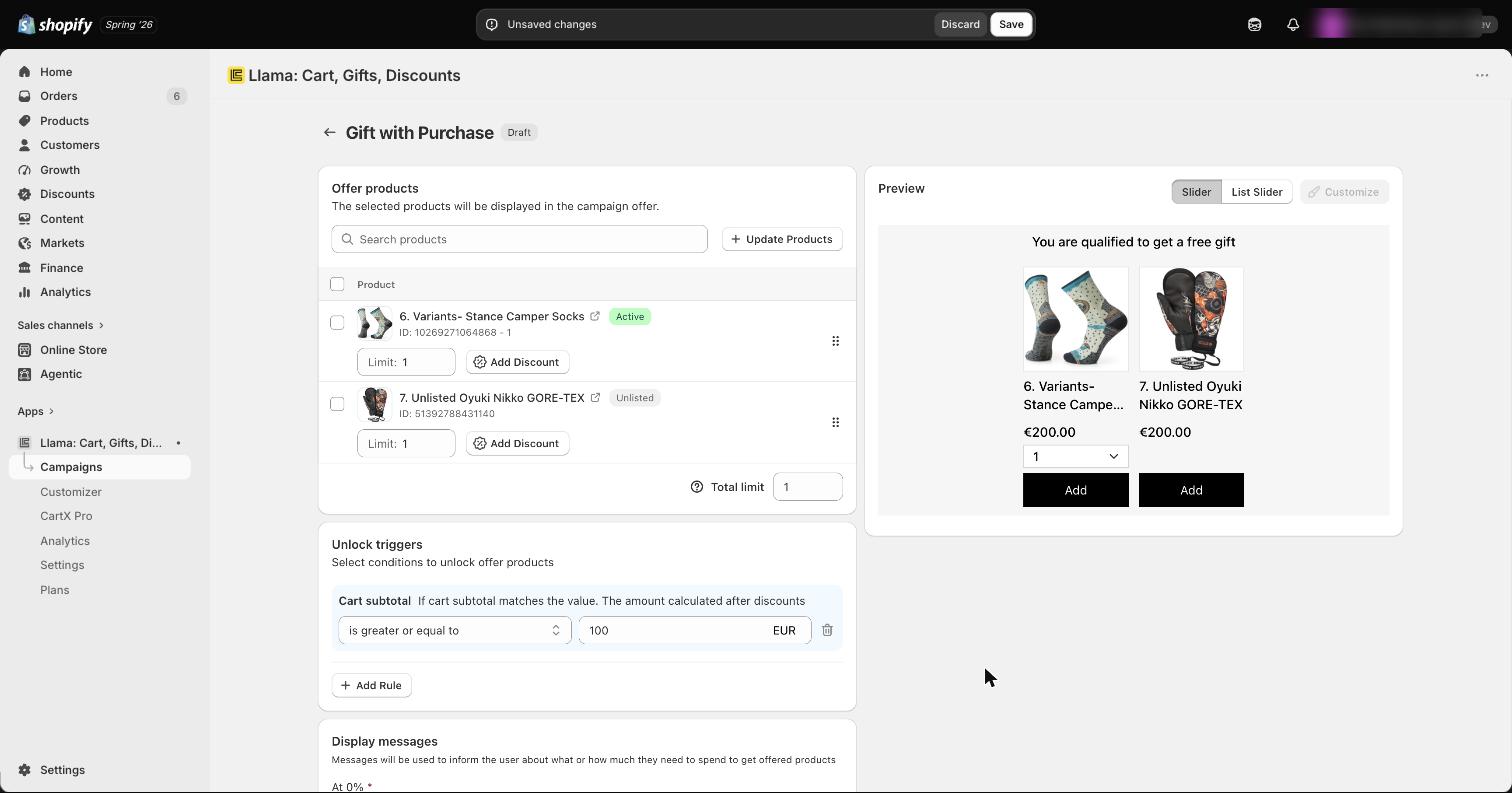Open Customizer in the Llama app menu

[71, 491]
